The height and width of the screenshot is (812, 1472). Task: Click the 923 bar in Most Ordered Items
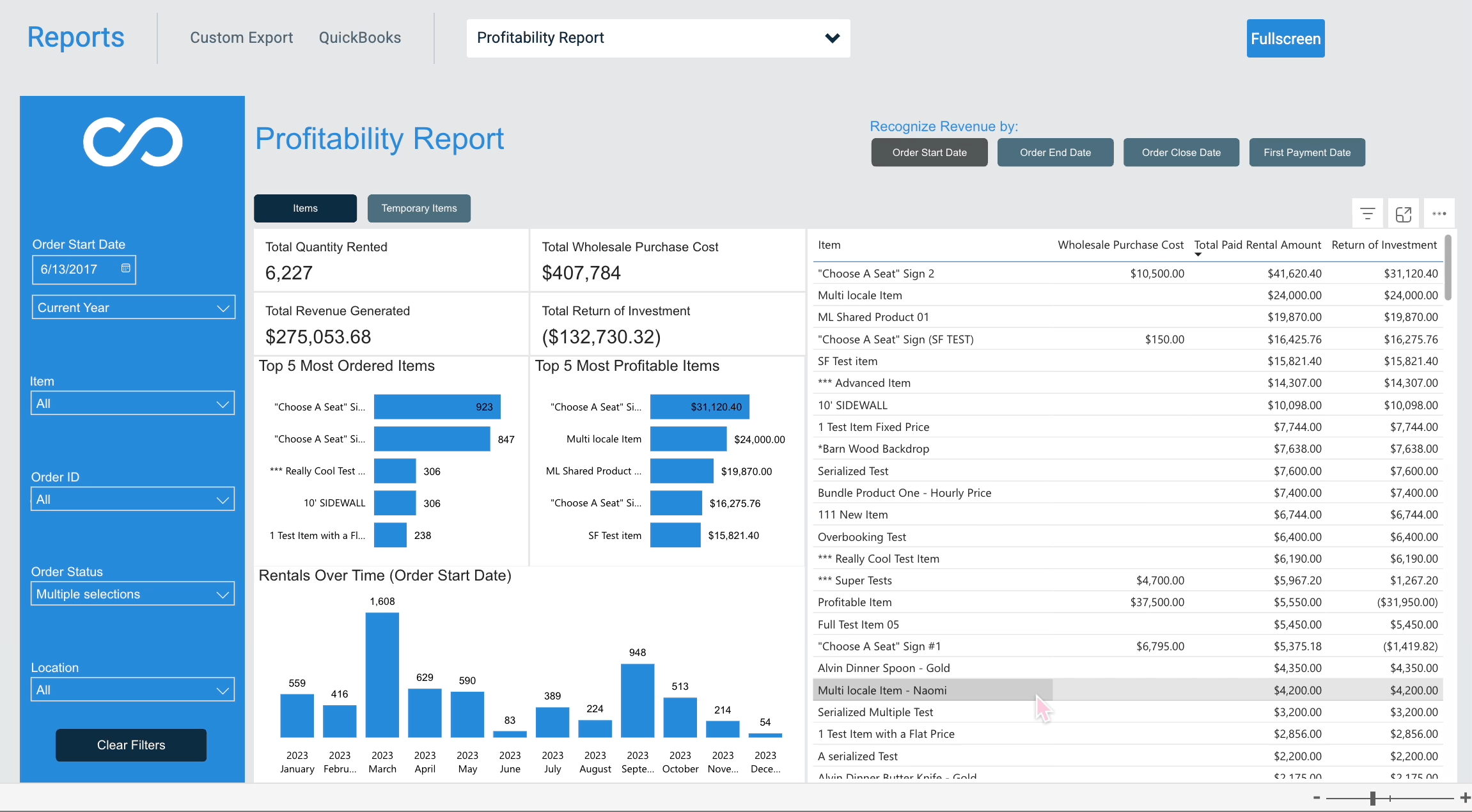tap(437, 407)
